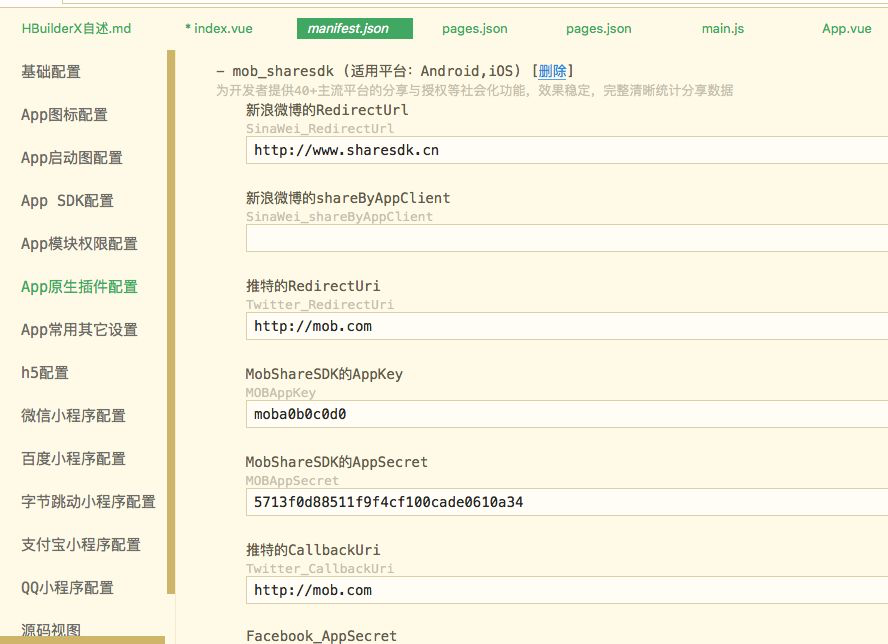888x644 pixels.
Task: Open the App.vue tab
Action: [846, 29]
